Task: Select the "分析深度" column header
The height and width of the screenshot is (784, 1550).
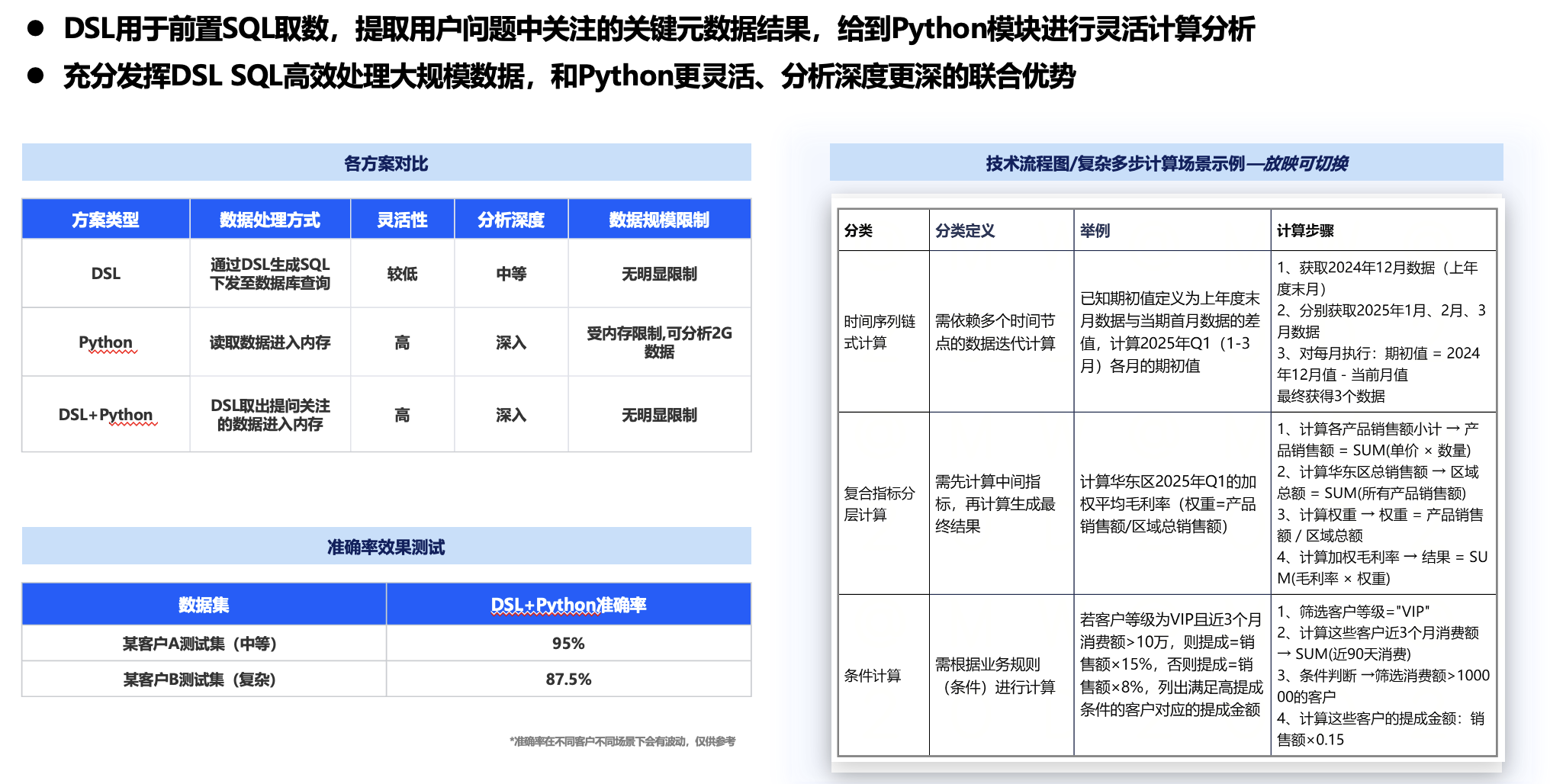Action: click(x=511, y=220)
